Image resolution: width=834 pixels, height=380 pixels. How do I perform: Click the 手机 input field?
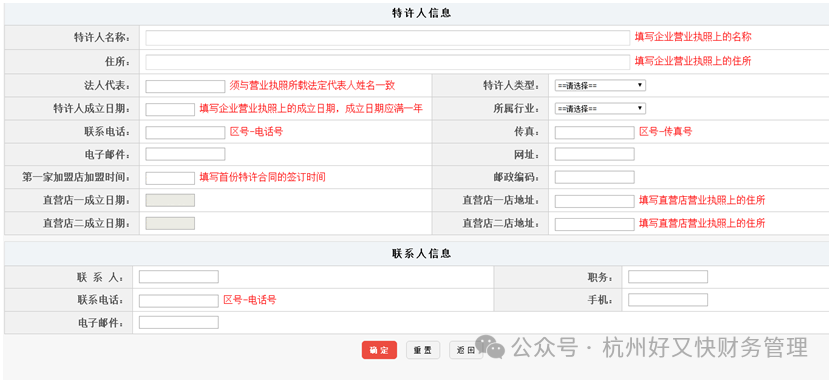click(668, 300)
